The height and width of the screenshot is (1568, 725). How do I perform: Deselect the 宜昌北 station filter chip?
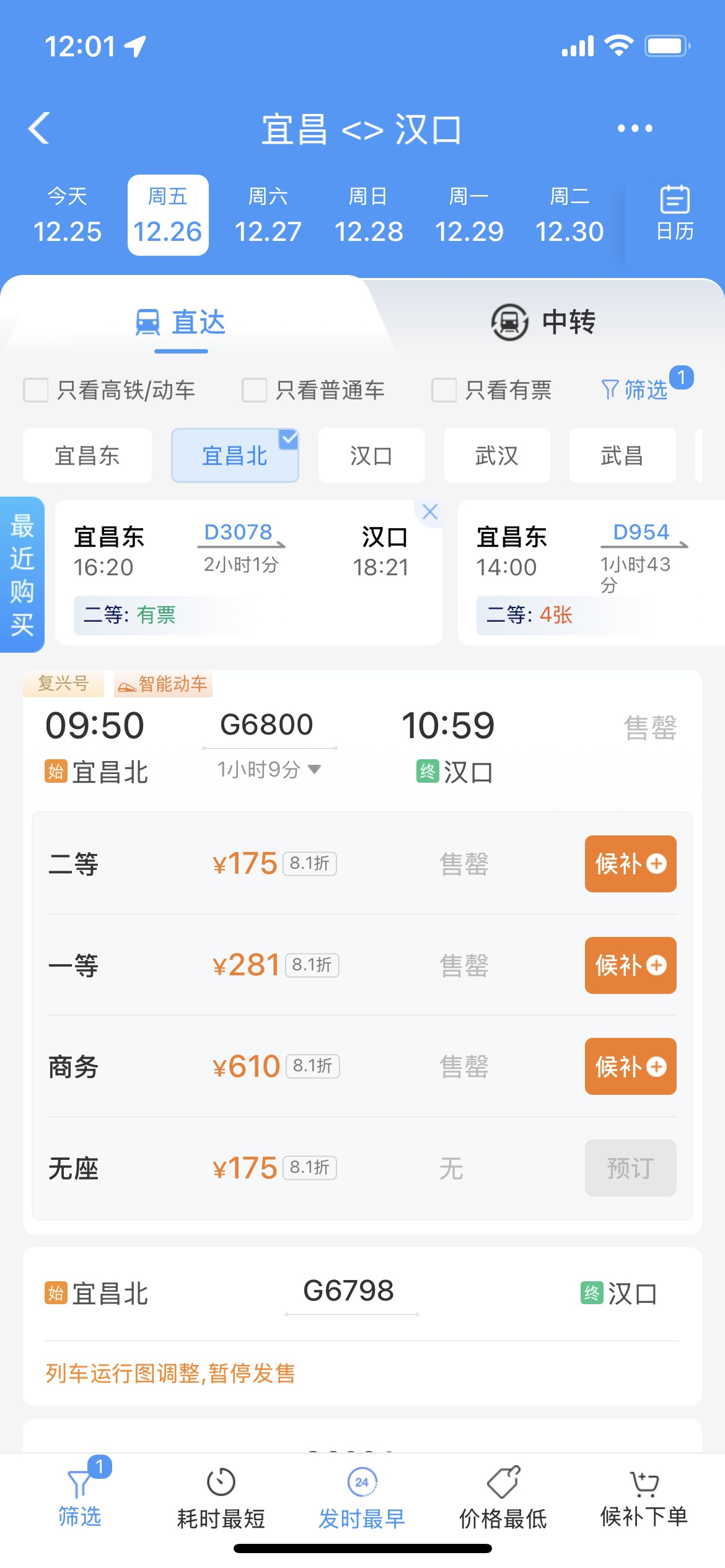tap(235, 456)
